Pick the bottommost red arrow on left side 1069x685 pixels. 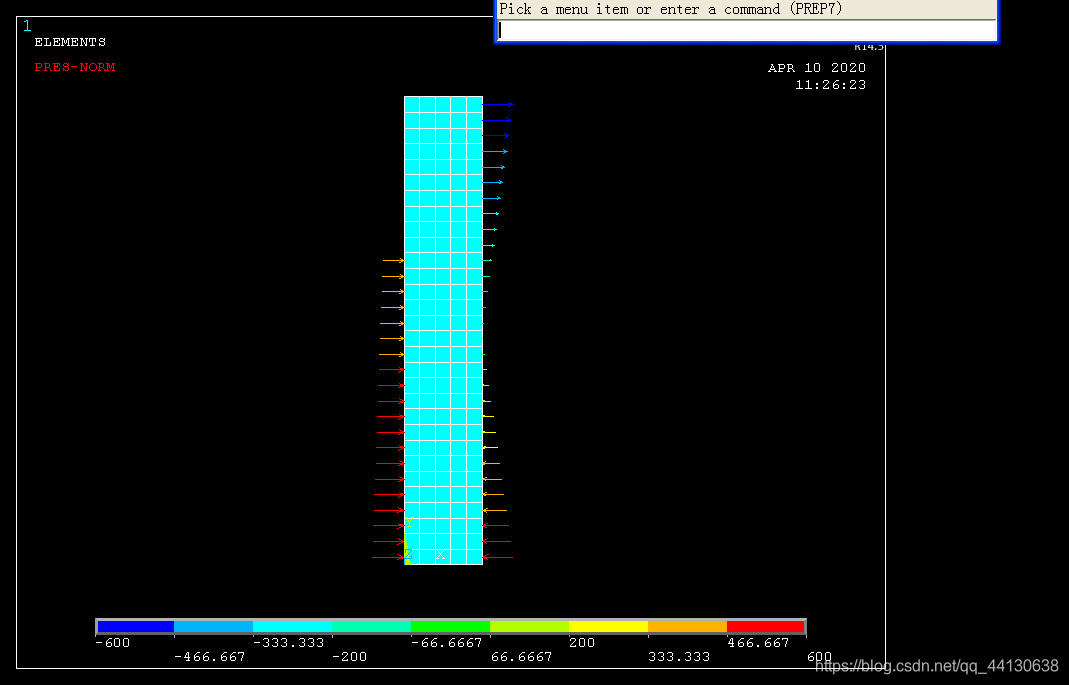388,557
